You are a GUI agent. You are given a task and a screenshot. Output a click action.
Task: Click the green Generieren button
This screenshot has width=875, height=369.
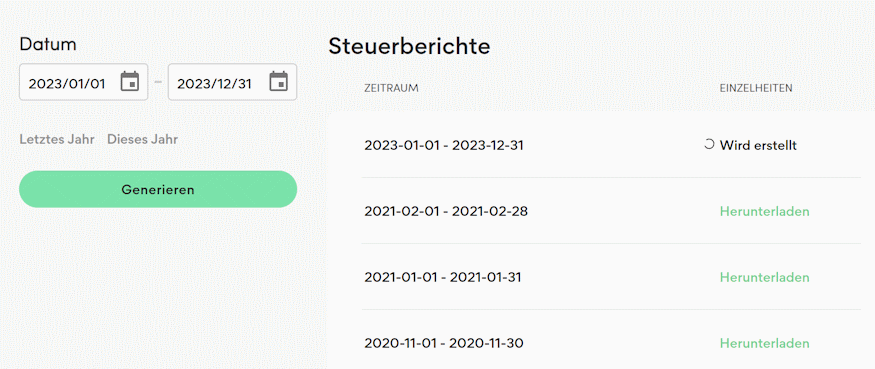(158, 189)
